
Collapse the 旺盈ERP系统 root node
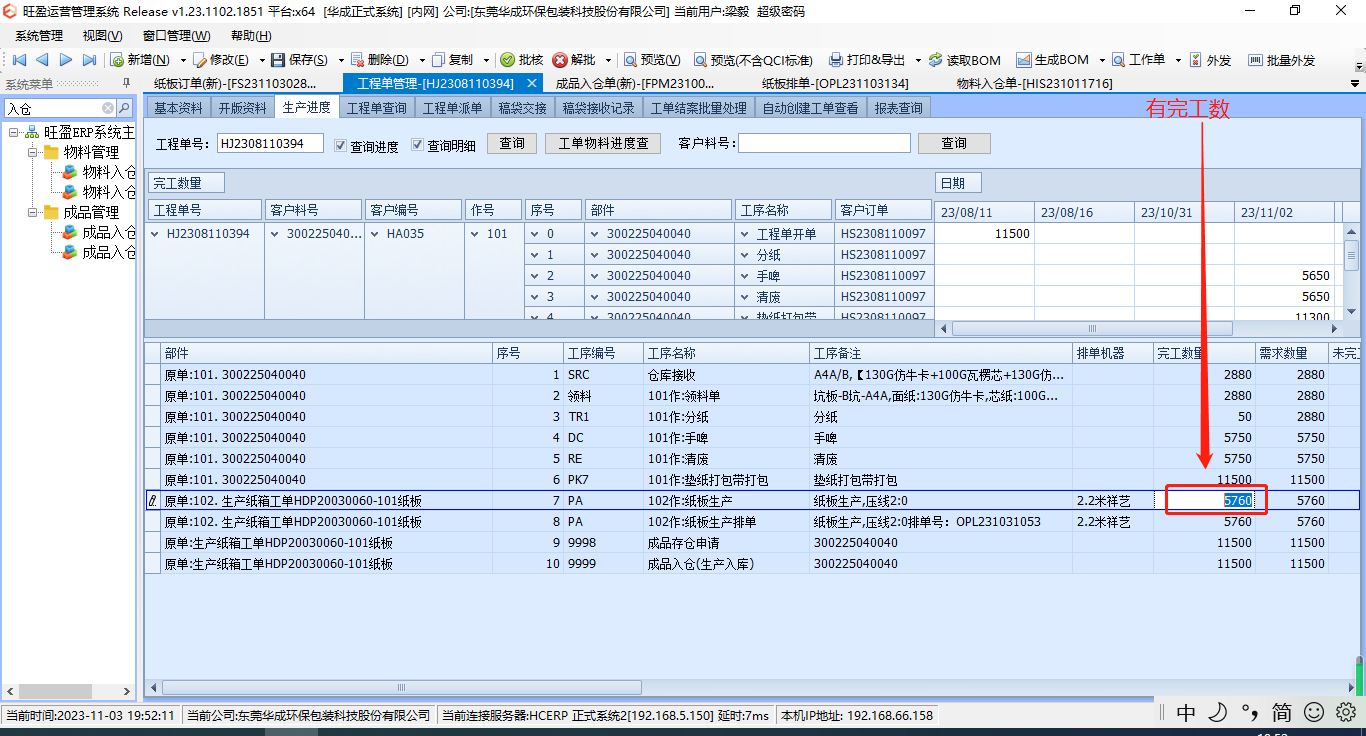pos(13,132)
